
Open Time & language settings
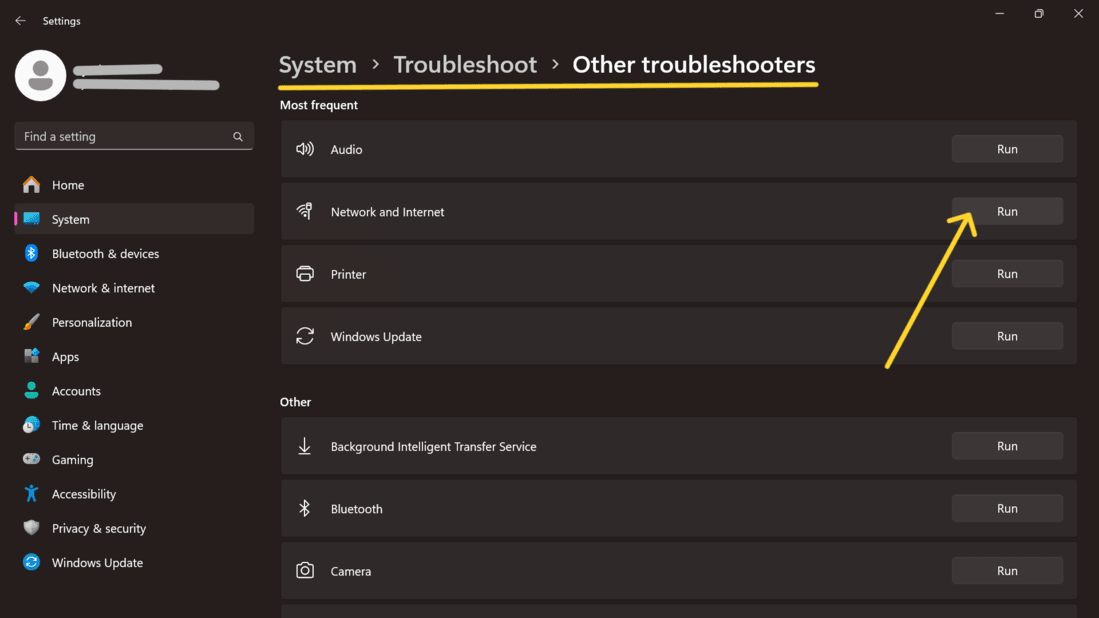tap(134, 425)
